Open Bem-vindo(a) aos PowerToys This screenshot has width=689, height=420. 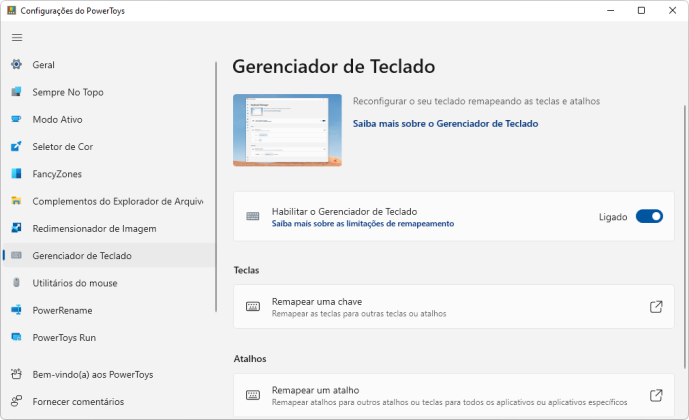(x=109, y=374)
